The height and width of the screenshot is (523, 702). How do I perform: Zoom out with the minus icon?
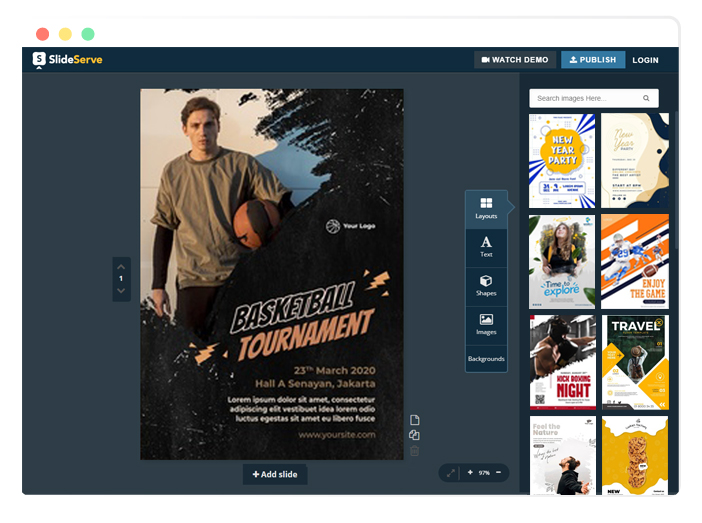point(498,472)
